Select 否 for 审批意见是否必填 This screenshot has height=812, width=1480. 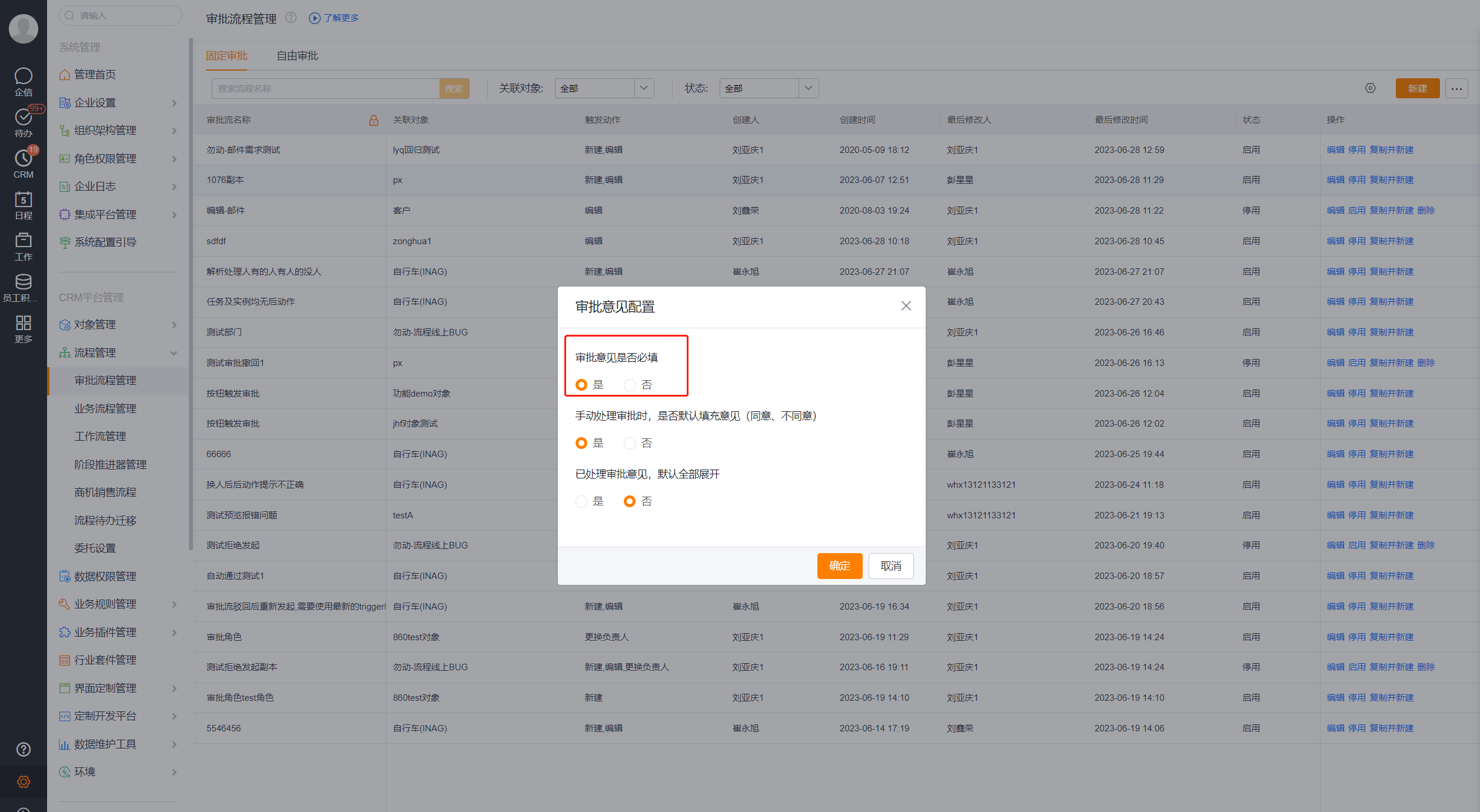tap(630, 385)
